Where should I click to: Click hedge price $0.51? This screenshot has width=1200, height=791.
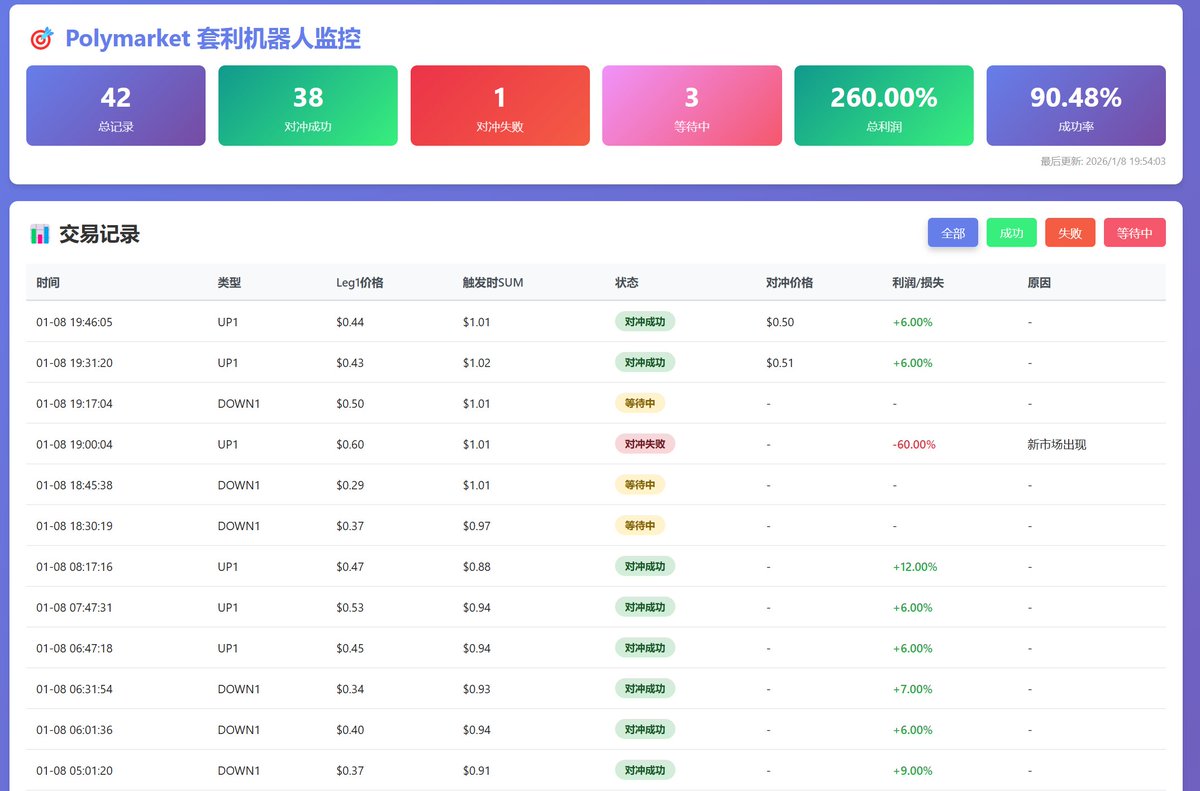(780, 363)
